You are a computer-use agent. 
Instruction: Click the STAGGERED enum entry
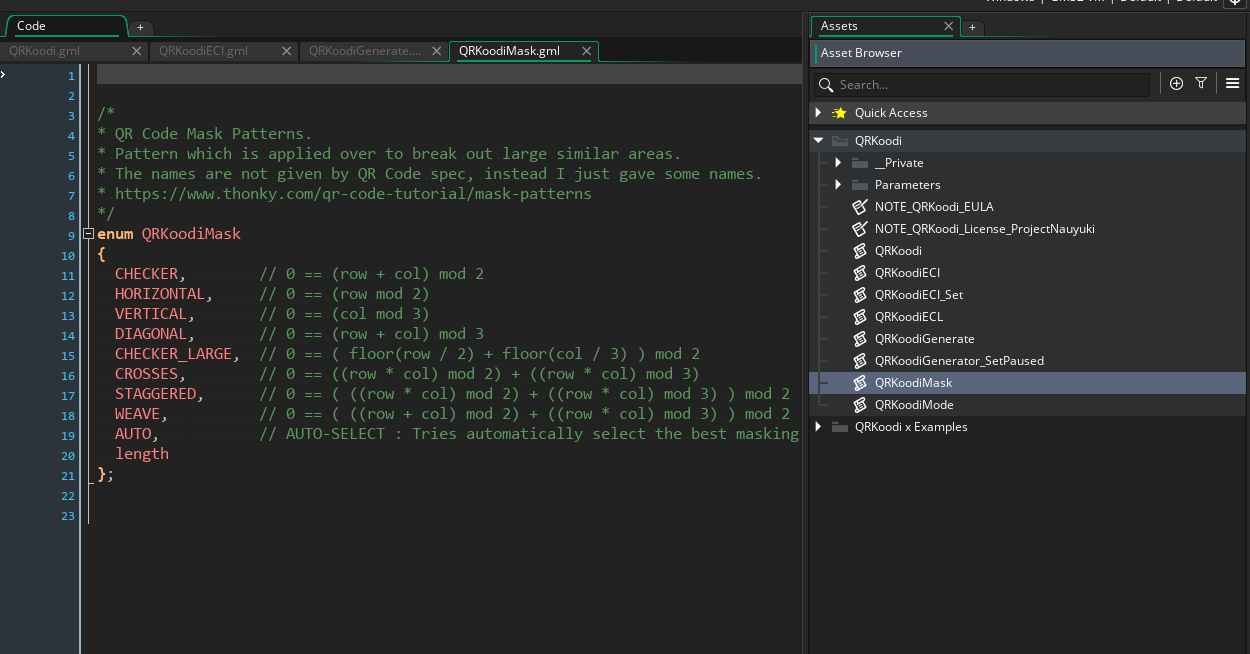(x=155, y=394)
